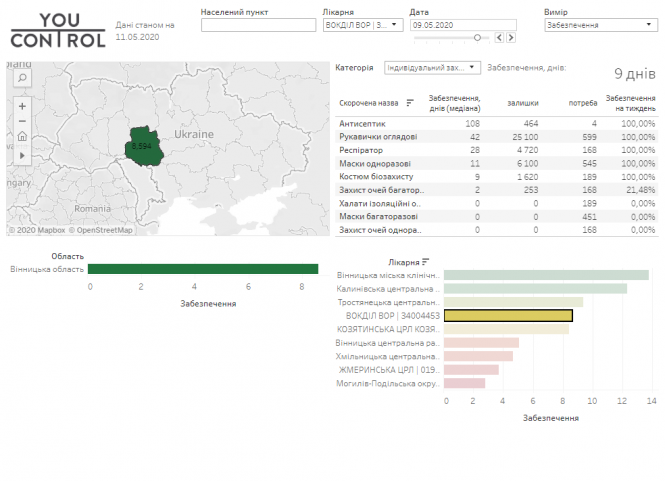This screenshot has width=665, height=481.
Task: Click the 4 720 Респіратор stock value
Action: point(527,150)
